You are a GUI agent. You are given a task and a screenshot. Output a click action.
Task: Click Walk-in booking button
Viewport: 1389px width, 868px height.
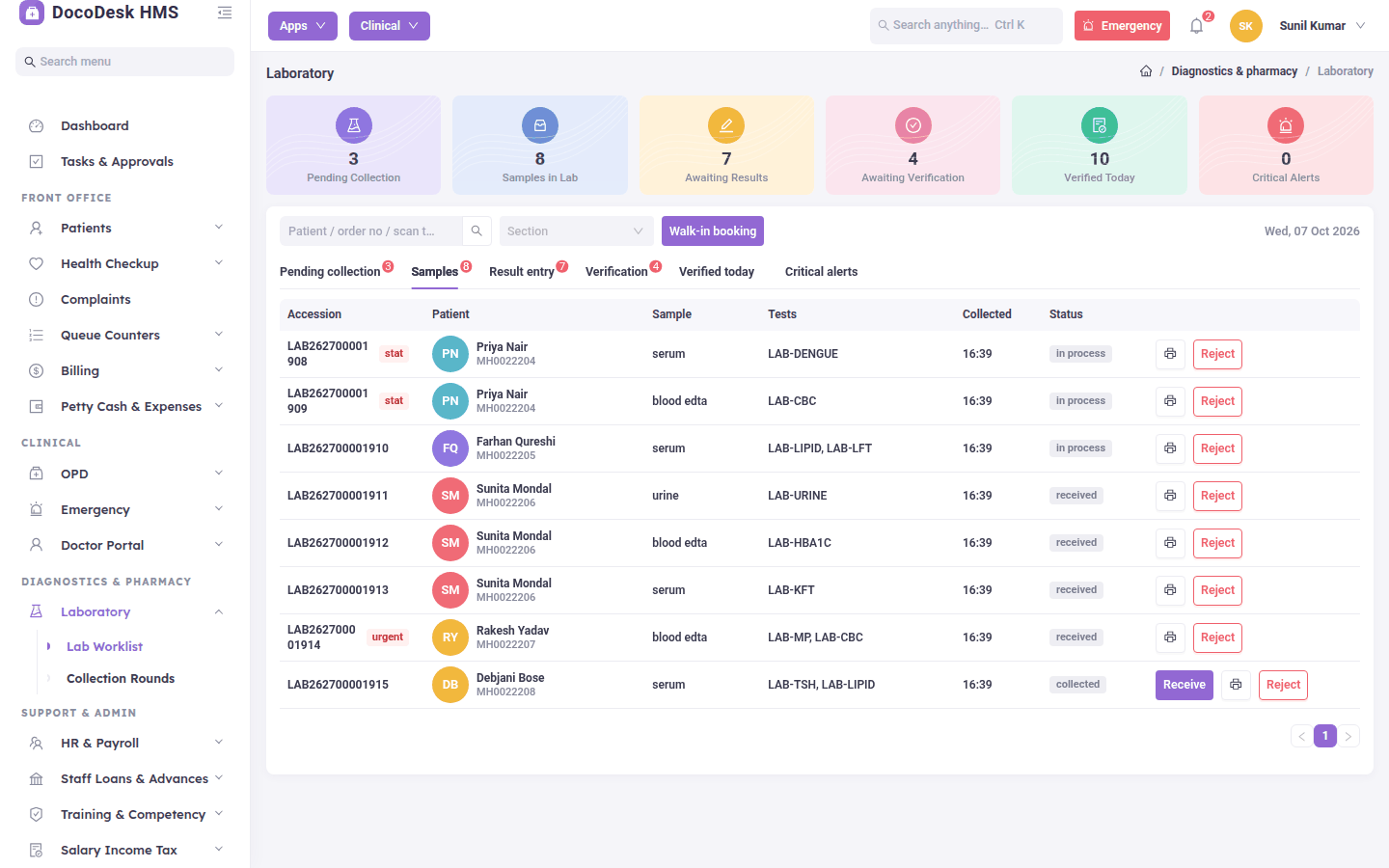pos(713,231)
